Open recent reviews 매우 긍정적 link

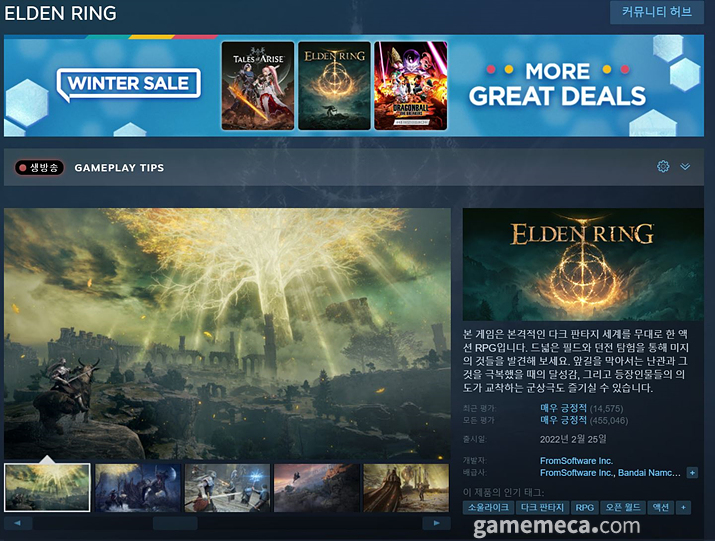pos(563,408)
